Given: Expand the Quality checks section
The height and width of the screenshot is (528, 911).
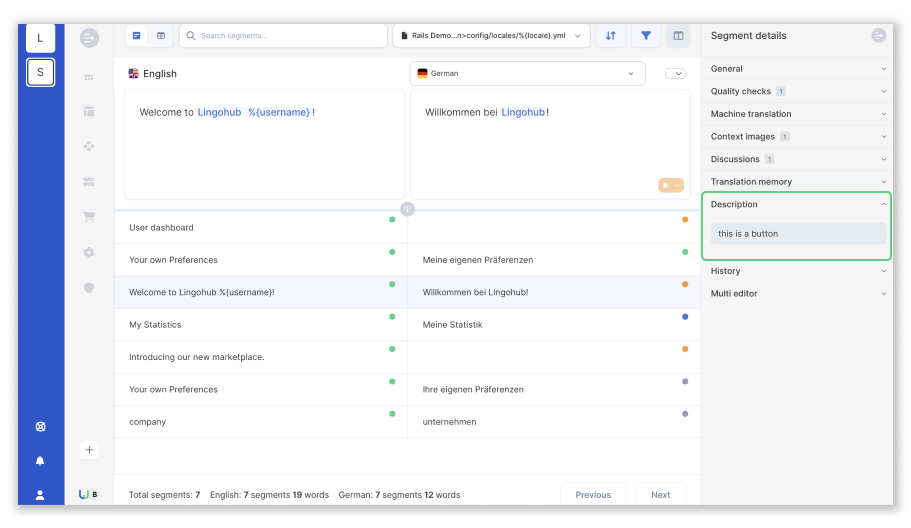Looking at the screenshot, I should (x=797, y=91).
